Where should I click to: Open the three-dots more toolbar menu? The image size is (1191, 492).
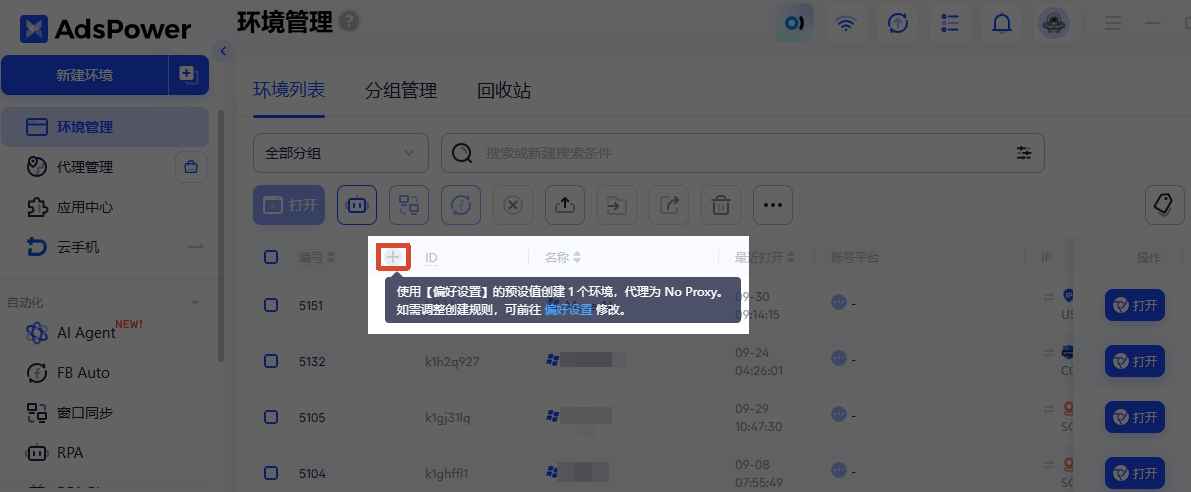(773, 205)
